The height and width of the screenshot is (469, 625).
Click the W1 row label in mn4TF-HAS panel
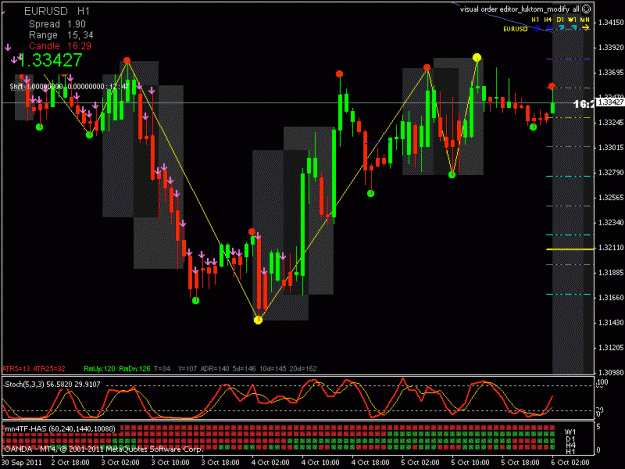click(x=570, y=432)
